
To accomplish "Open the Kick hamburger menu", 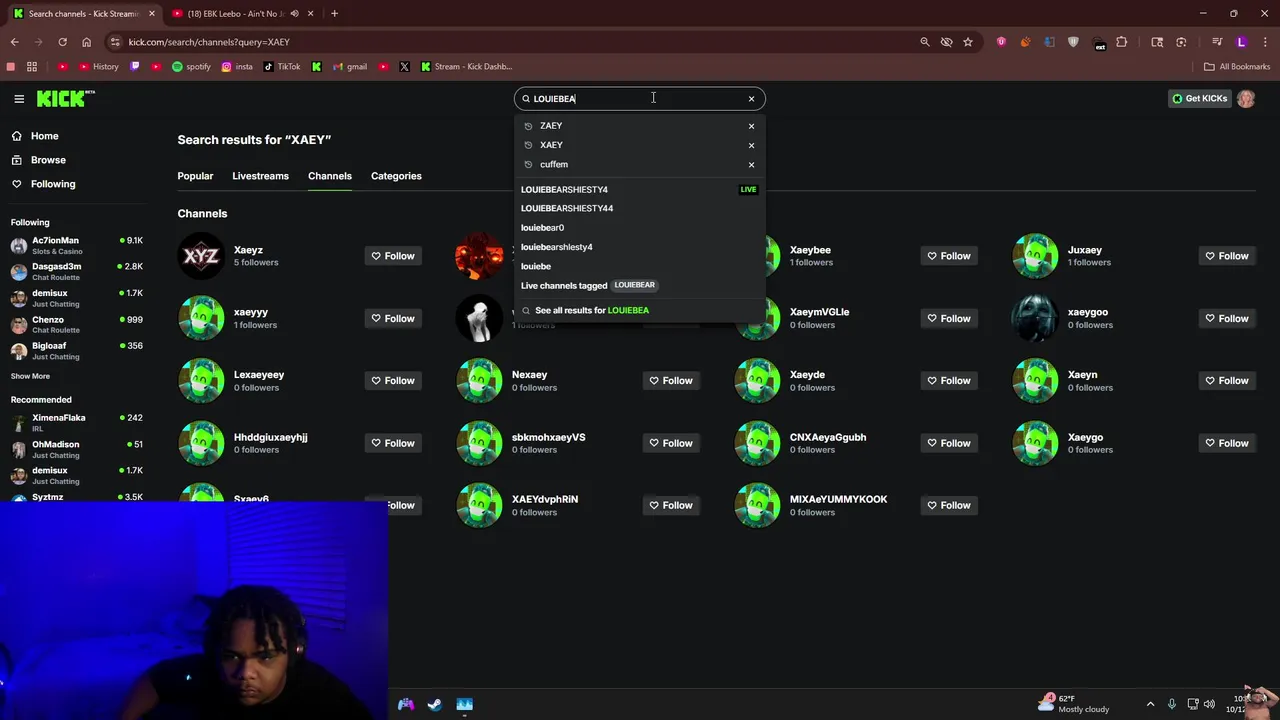I will point(19,98).
